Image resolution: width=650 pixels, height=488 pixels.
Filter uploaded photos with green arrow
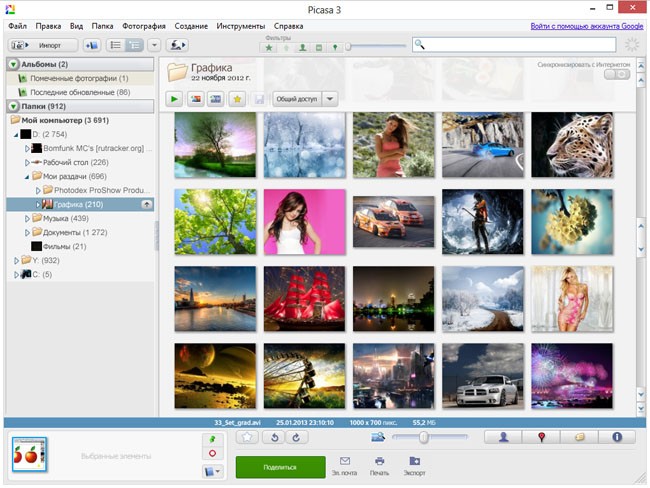[x=286, y=48]
